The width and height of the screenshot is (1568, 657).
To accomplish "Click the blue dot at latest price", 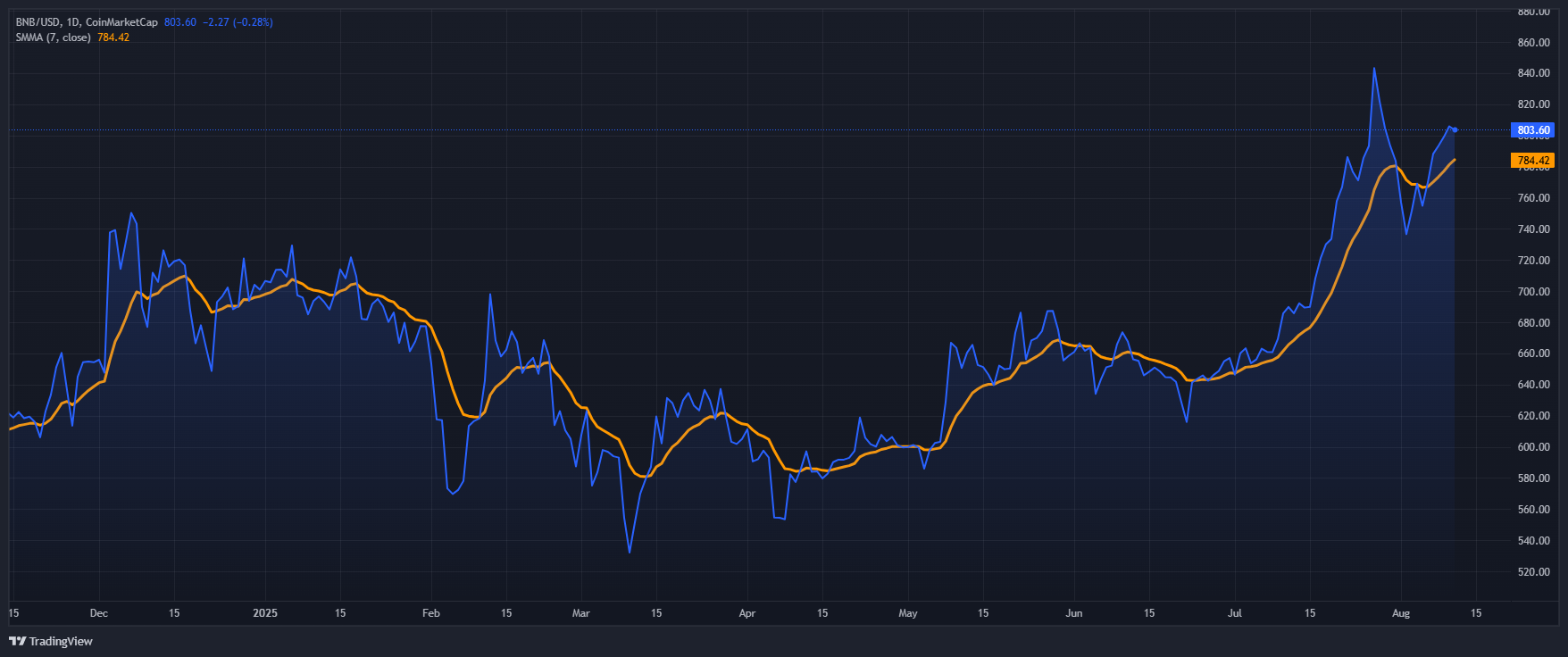I will point(1455,130).
